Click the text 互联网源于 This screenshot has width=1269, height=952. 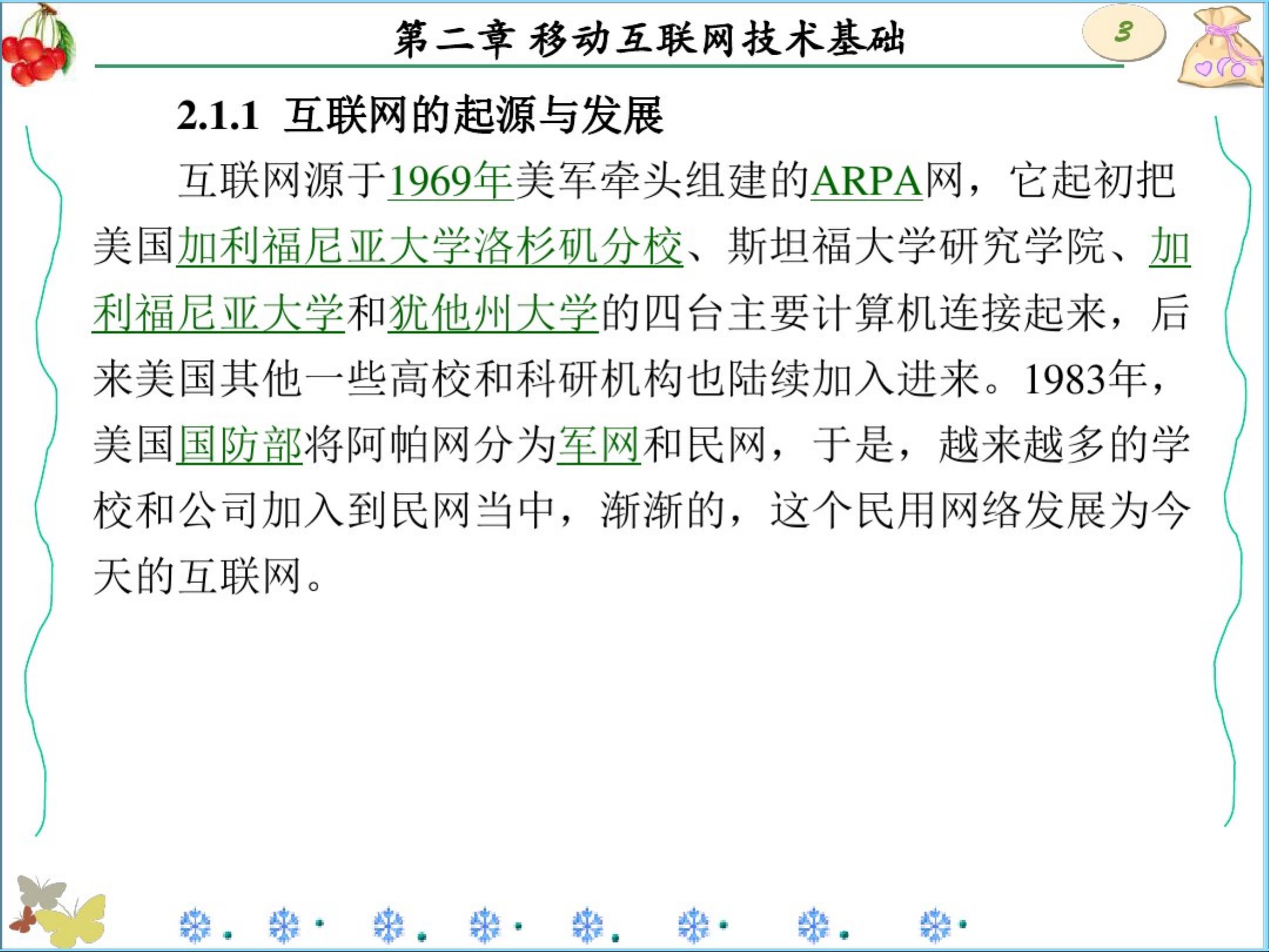coord(282,180)
